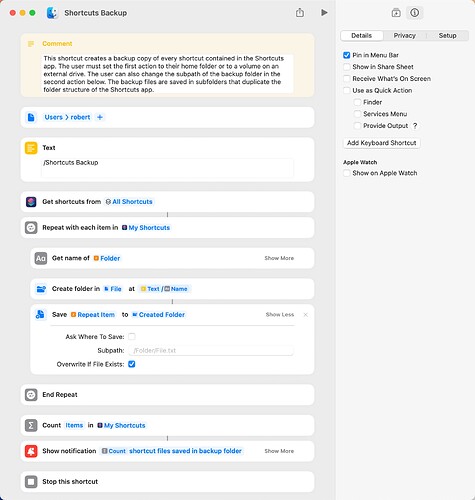The width and height of the screenshot is (475, 500).
Task: Run the shortcut with play button
Action: (324, 13)
